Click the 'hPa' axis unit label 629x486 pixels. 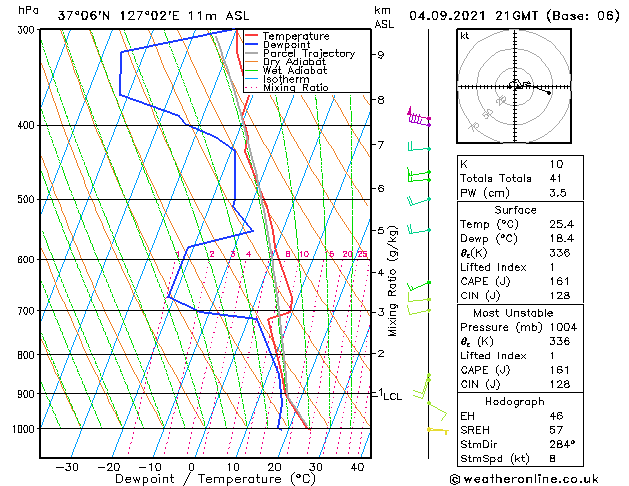click(28, 11)
